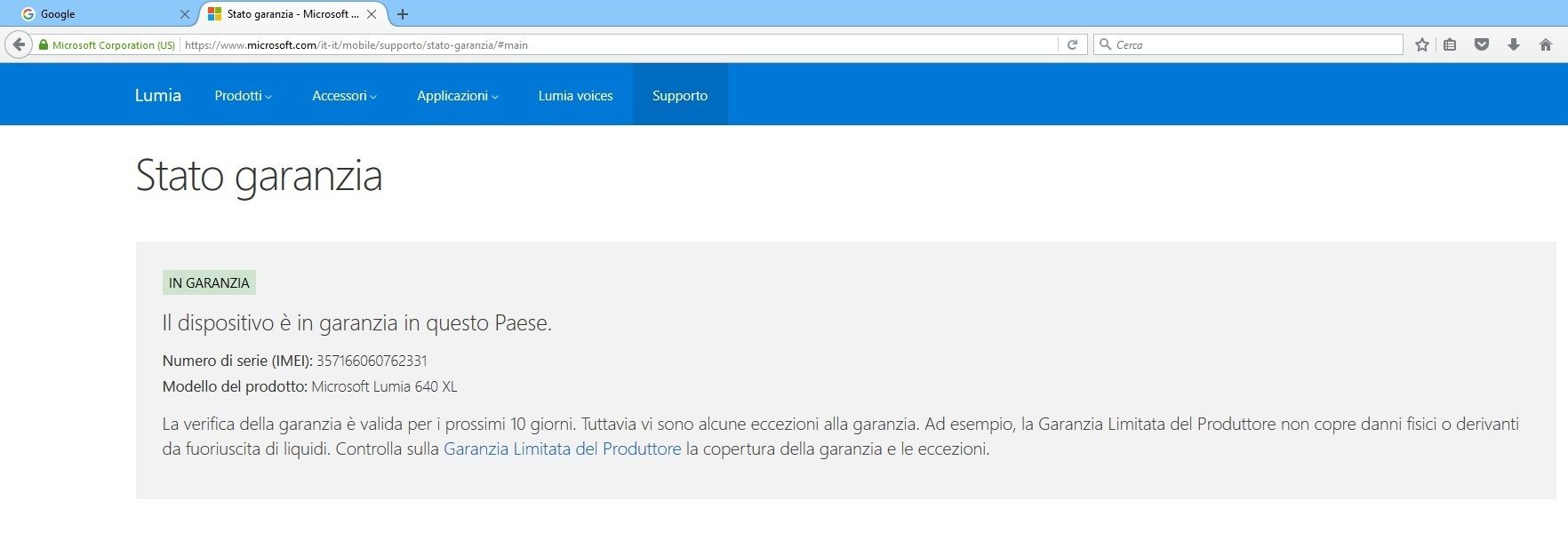Open Lumia voices in navigation bar
Viewport: 1568px width, 540px height.
tap(575, 95)
